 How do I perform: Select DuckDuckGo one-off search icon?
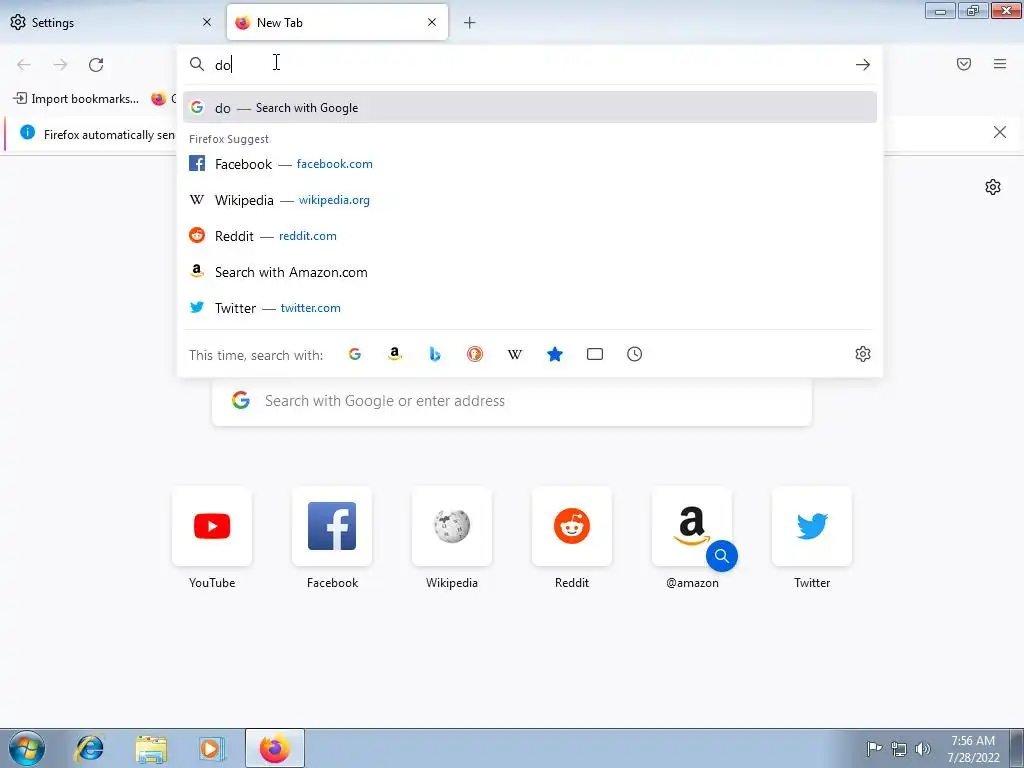click(x=475, y=354)
